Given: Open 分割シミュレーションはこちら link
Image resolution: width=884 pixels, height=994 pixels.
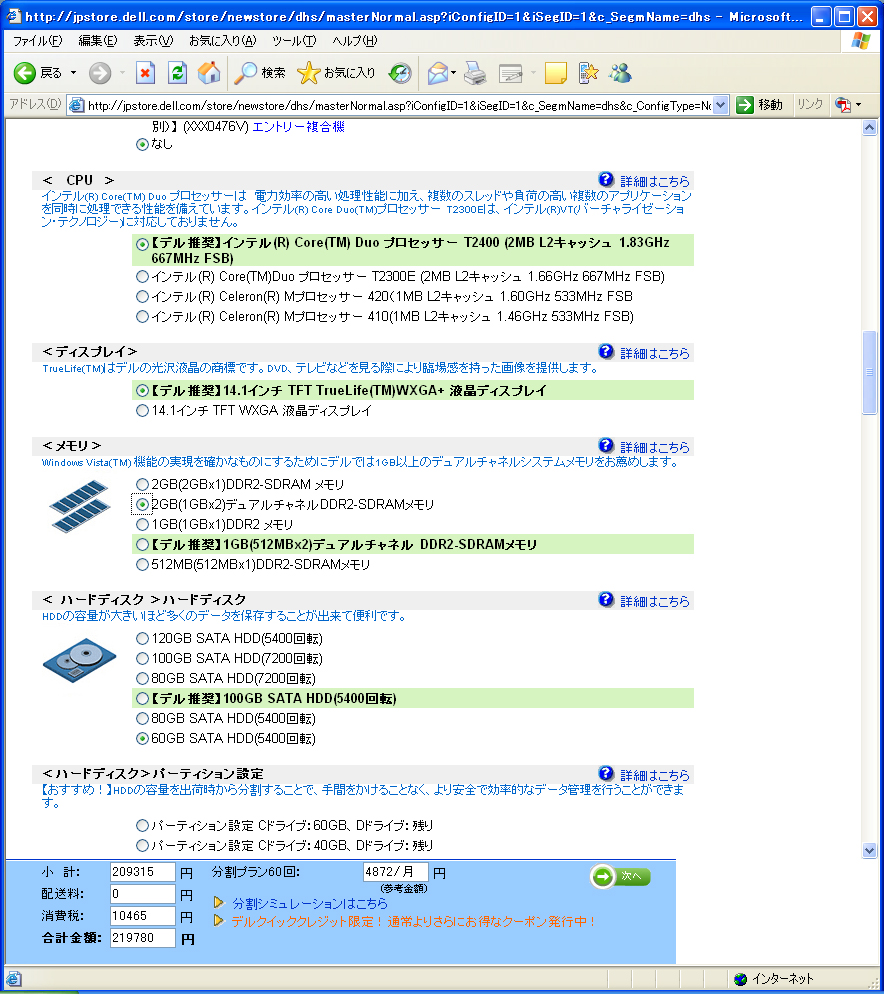Looking at the screenshot, I should coord(309,903).
